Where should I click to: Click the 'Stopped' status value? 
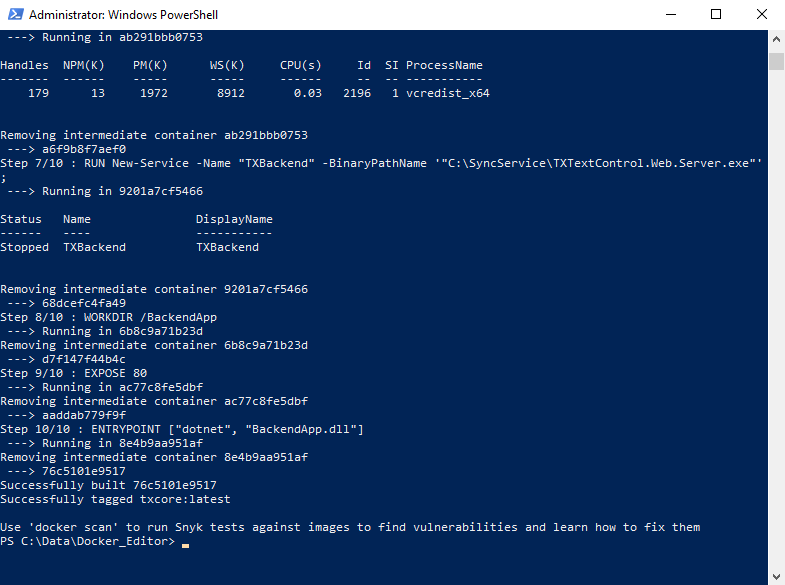pyautogui.click(x=25, y=247)
